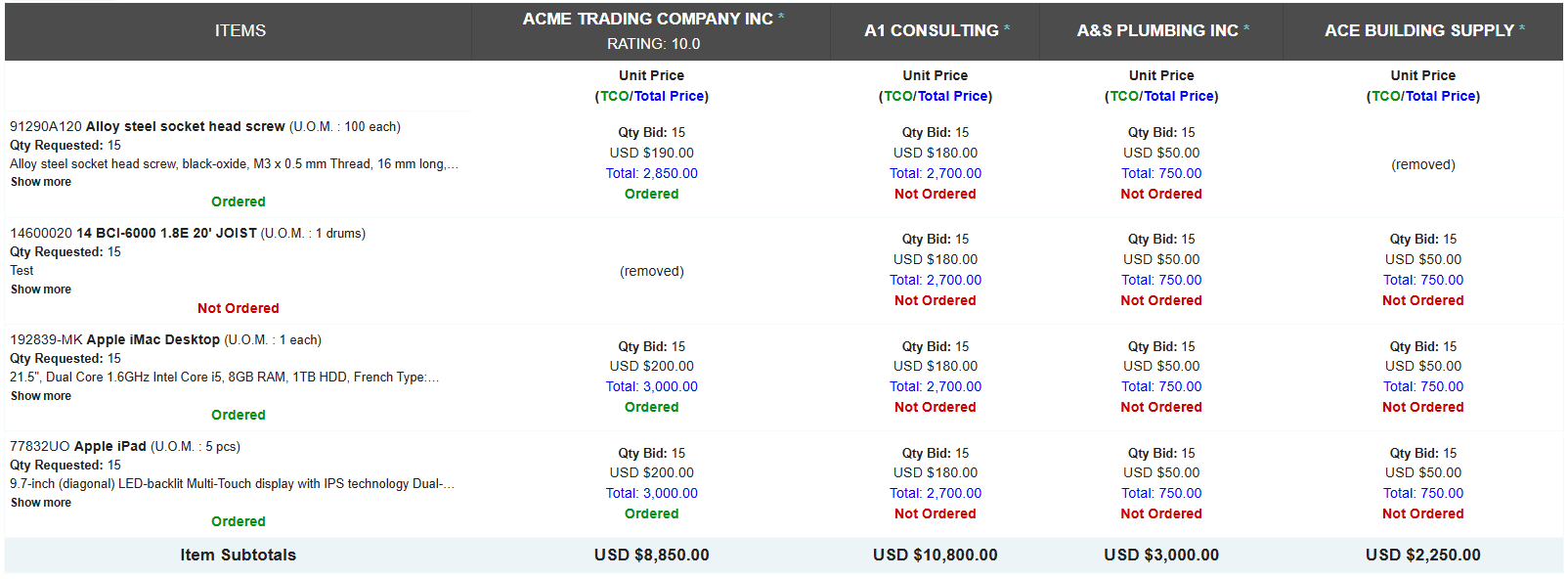
Task: Expand Show more under BCI-6000 JOIST item
Action: [x=41, y=289]
